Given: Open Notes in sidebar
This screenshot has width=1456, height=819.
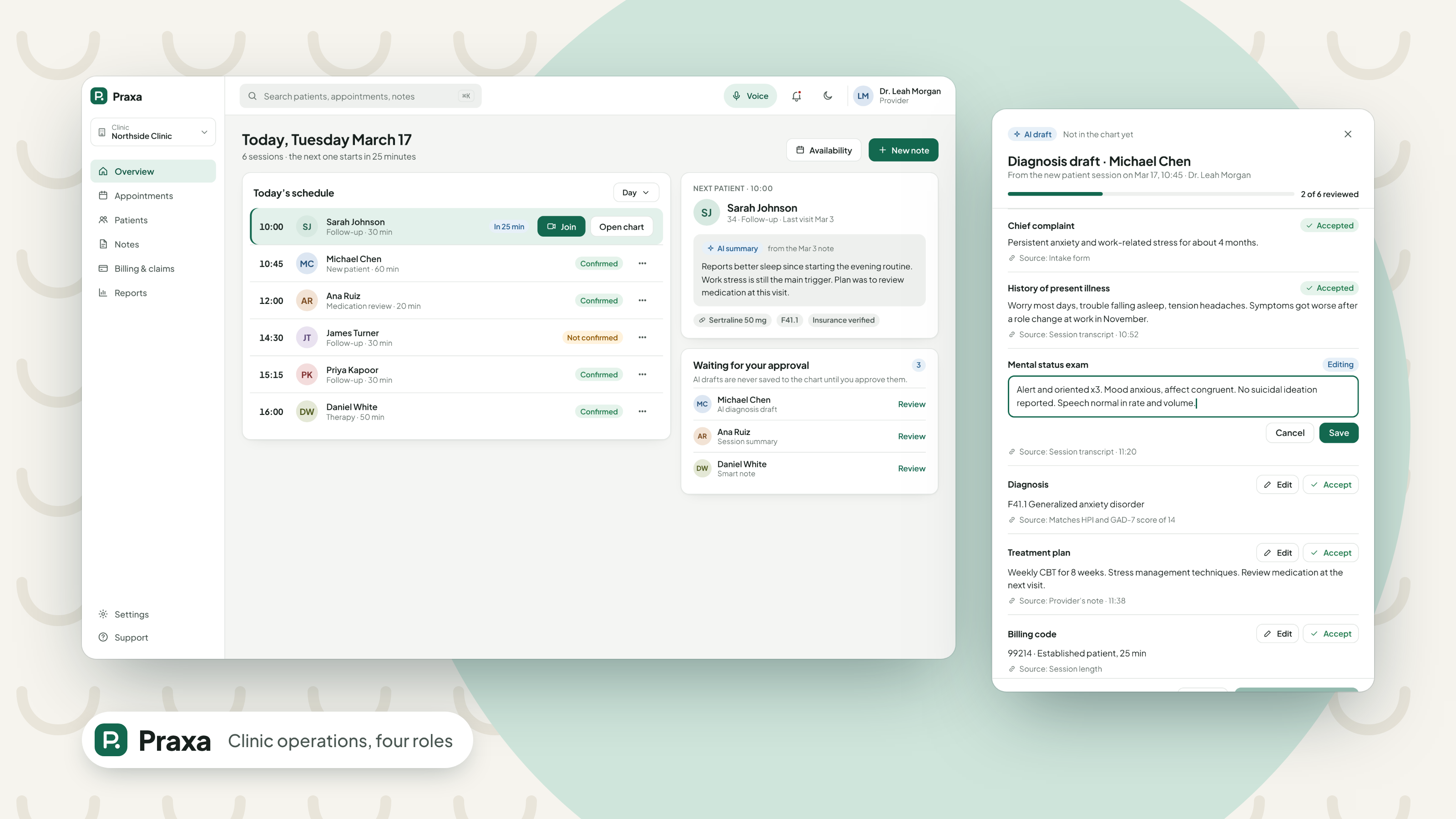Looking at the screenshot, I should [153, 244].
